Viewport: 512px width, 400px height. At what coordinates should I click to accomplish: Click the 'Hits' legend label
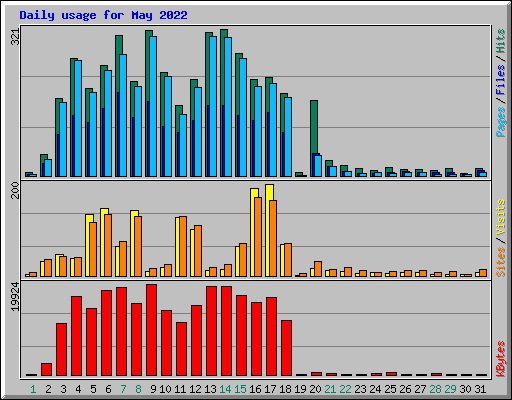click(501, 41)
